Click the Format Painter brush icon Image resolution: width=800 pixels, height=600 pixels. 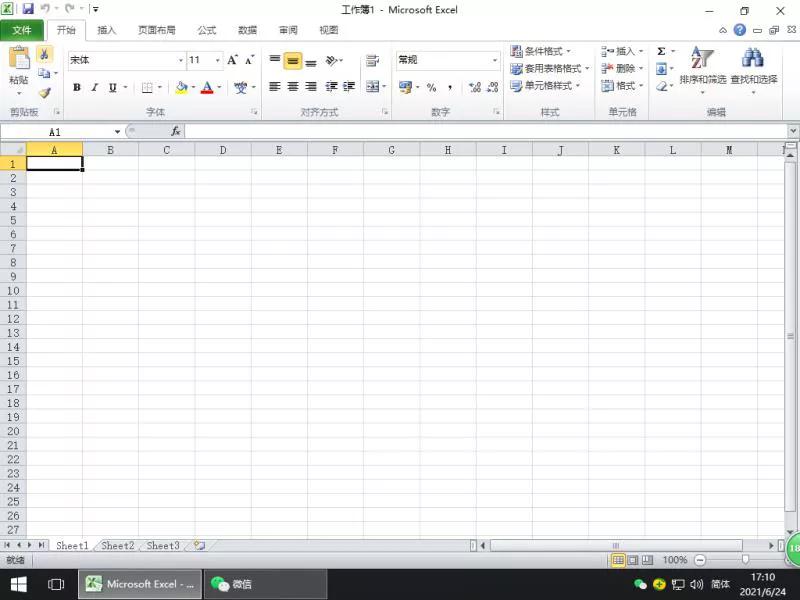45,93
